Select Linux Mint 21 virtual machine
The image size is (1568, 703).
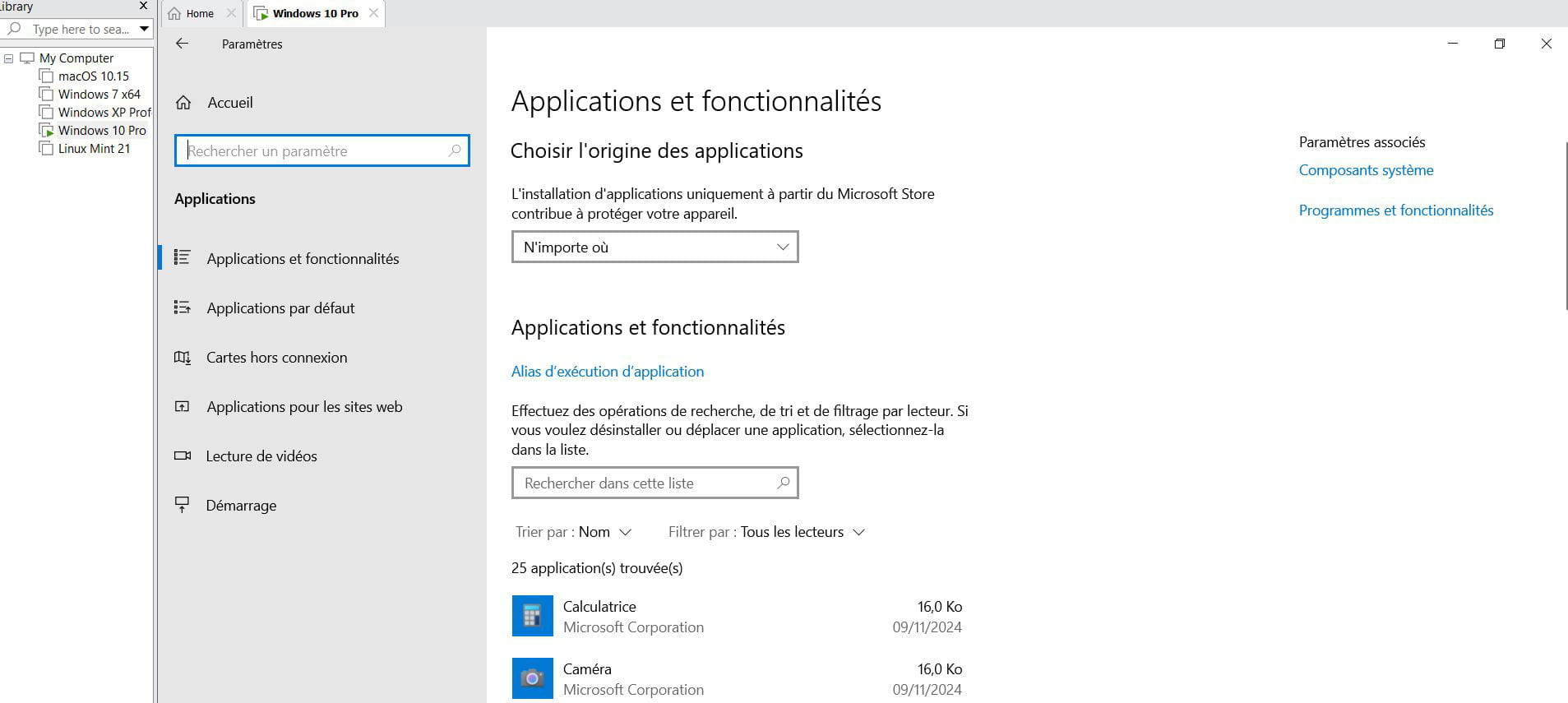click(x=94, y=148)
